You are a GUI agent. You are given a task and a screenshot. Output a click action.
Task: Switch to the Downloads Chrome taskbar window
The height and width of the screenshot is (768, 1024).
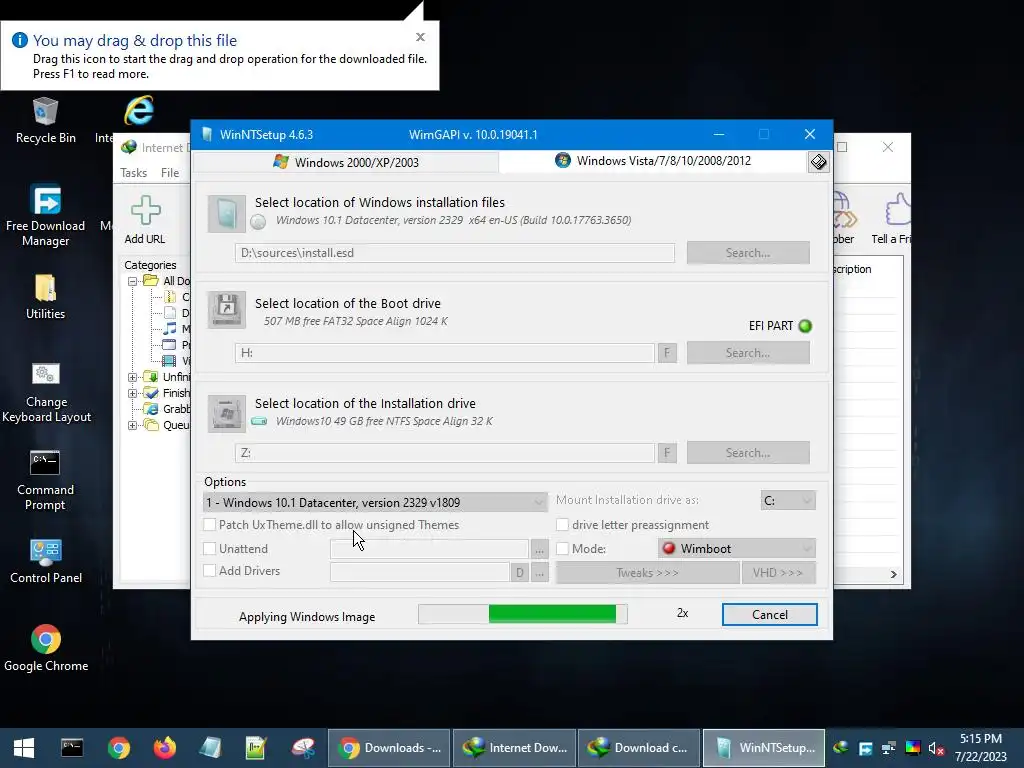point(389,748)
